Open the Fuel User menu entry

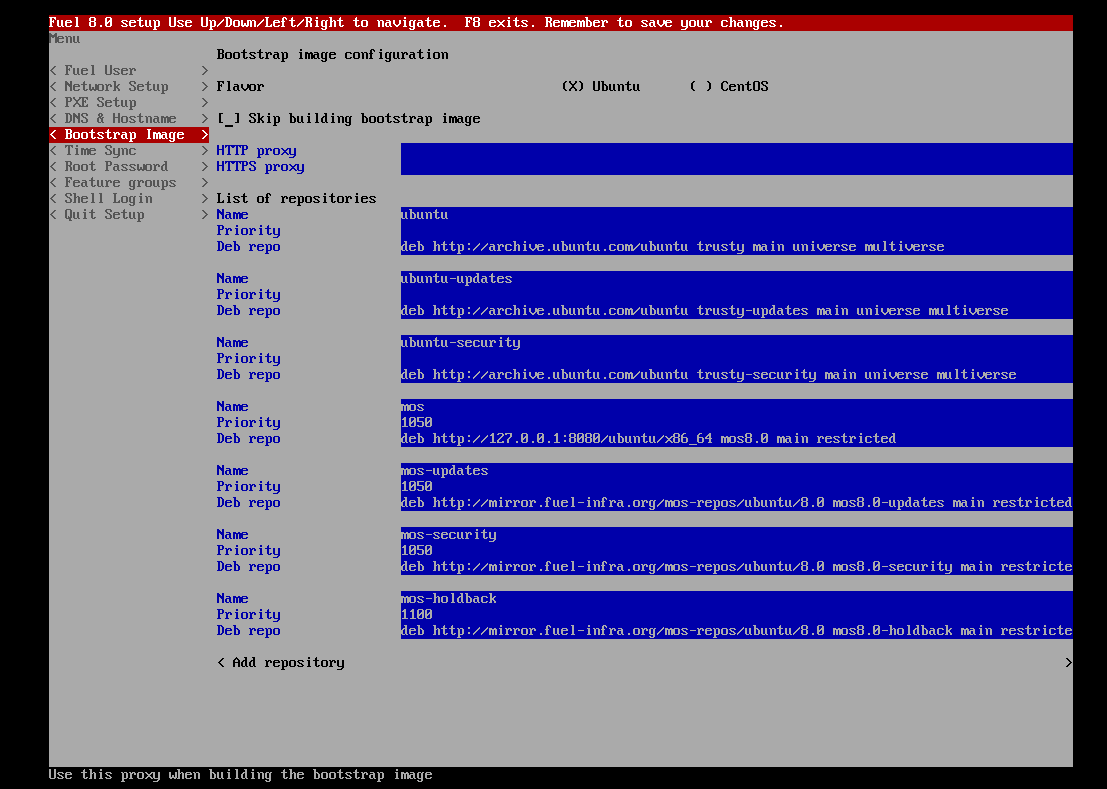tap(128, 71)
